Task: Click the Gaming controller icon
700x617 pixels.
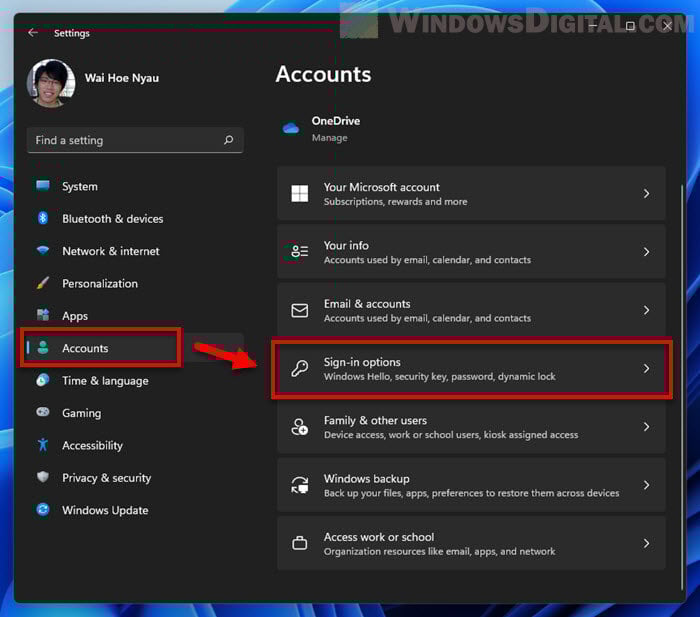Action: tap(43, 412)
